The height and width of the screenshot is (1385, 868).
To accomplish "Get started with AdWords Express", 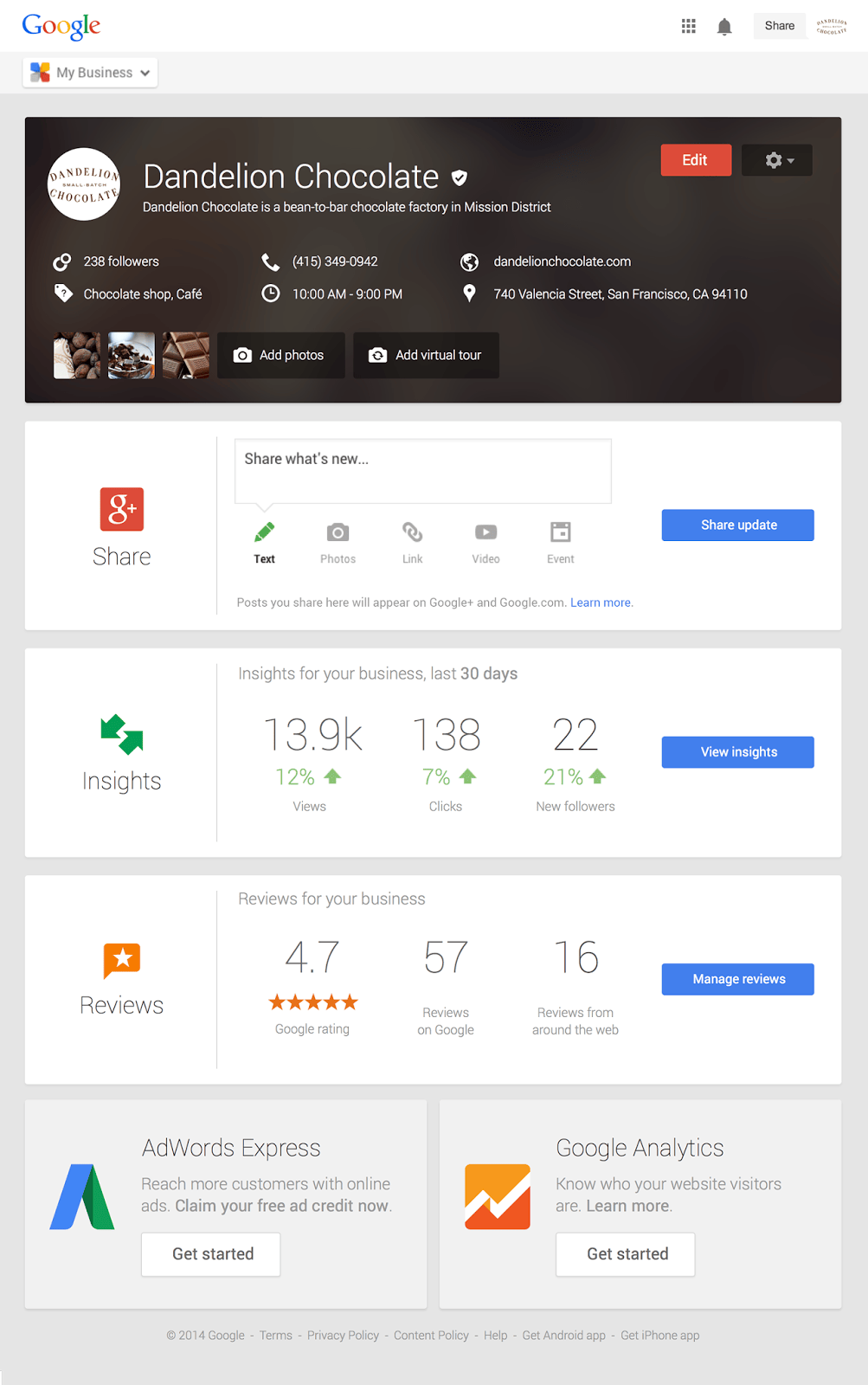I will [x=211, y=1254].
